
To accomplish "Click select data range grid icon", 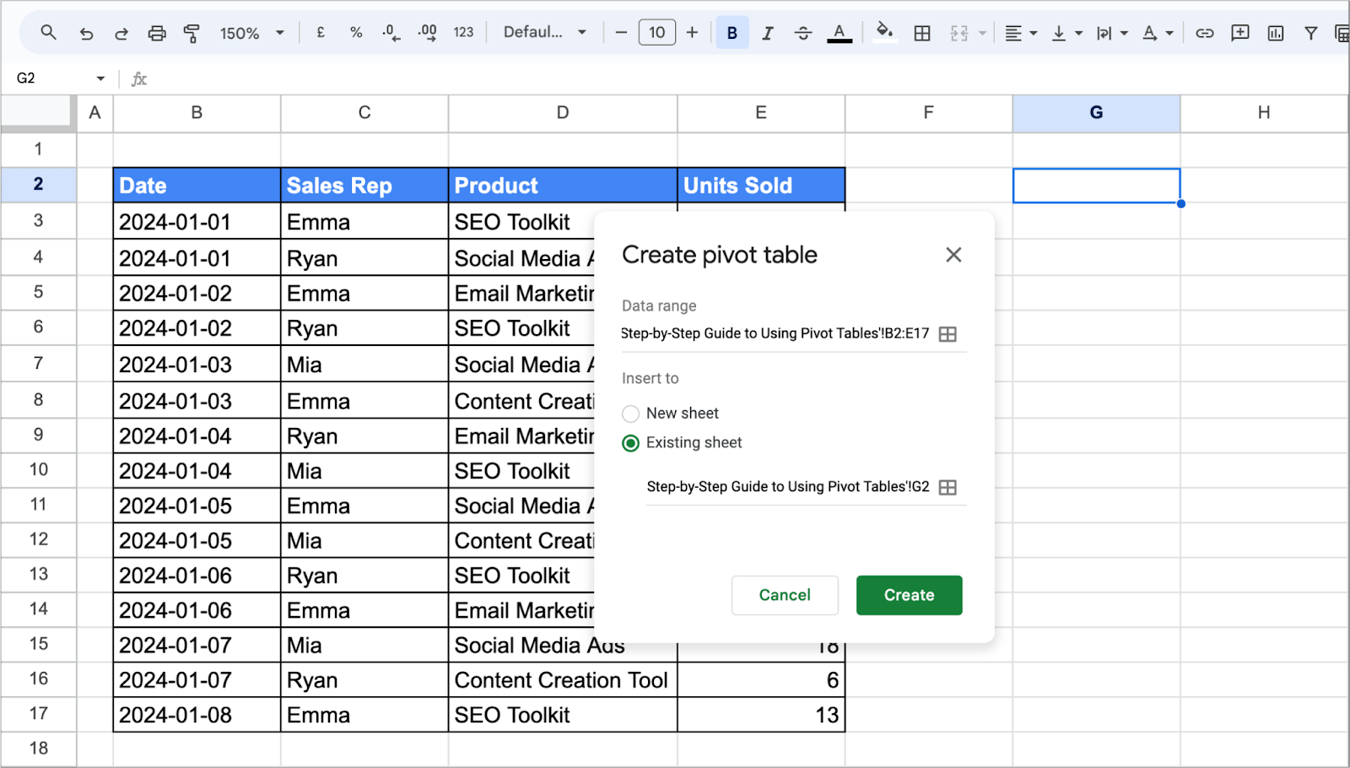I will 948,334.
